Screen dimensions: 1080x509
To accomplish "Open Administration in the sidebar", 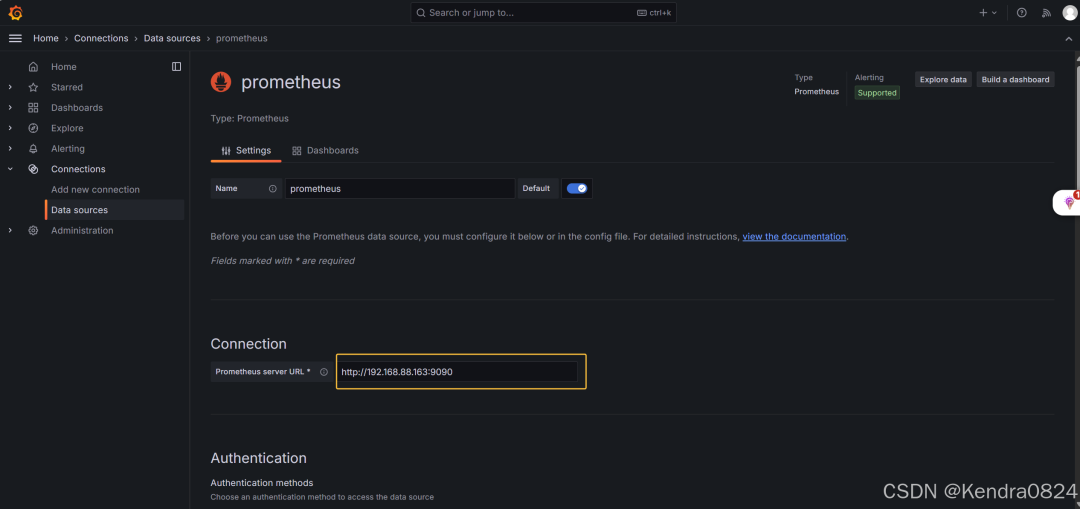I will point(82,230).
